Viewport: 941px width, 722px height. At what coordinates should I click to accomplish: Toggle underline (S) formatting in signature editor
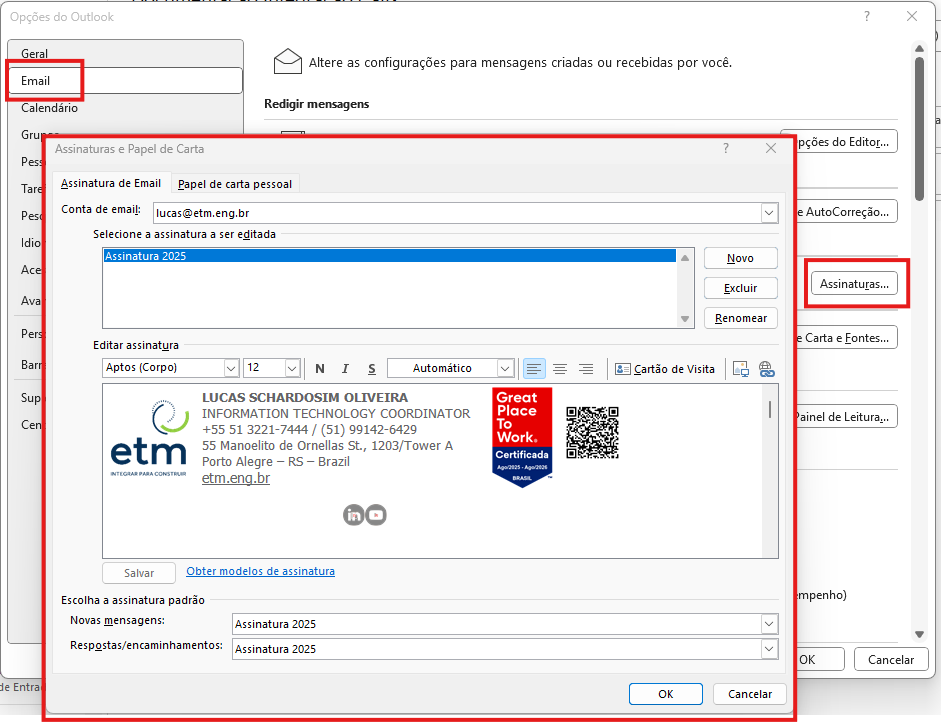click(371, 369)
